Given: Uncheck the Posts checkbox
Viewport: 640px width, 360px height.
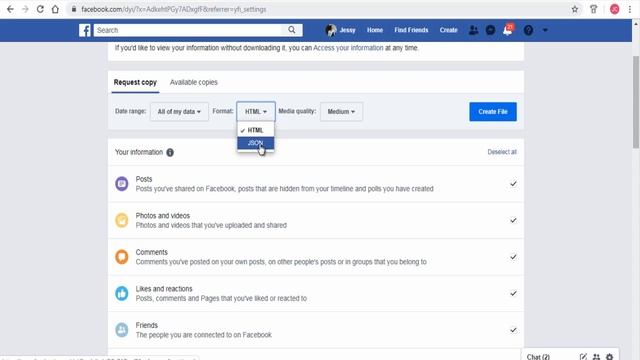Looking at the screenshot, I should click(x=513, y=184).
